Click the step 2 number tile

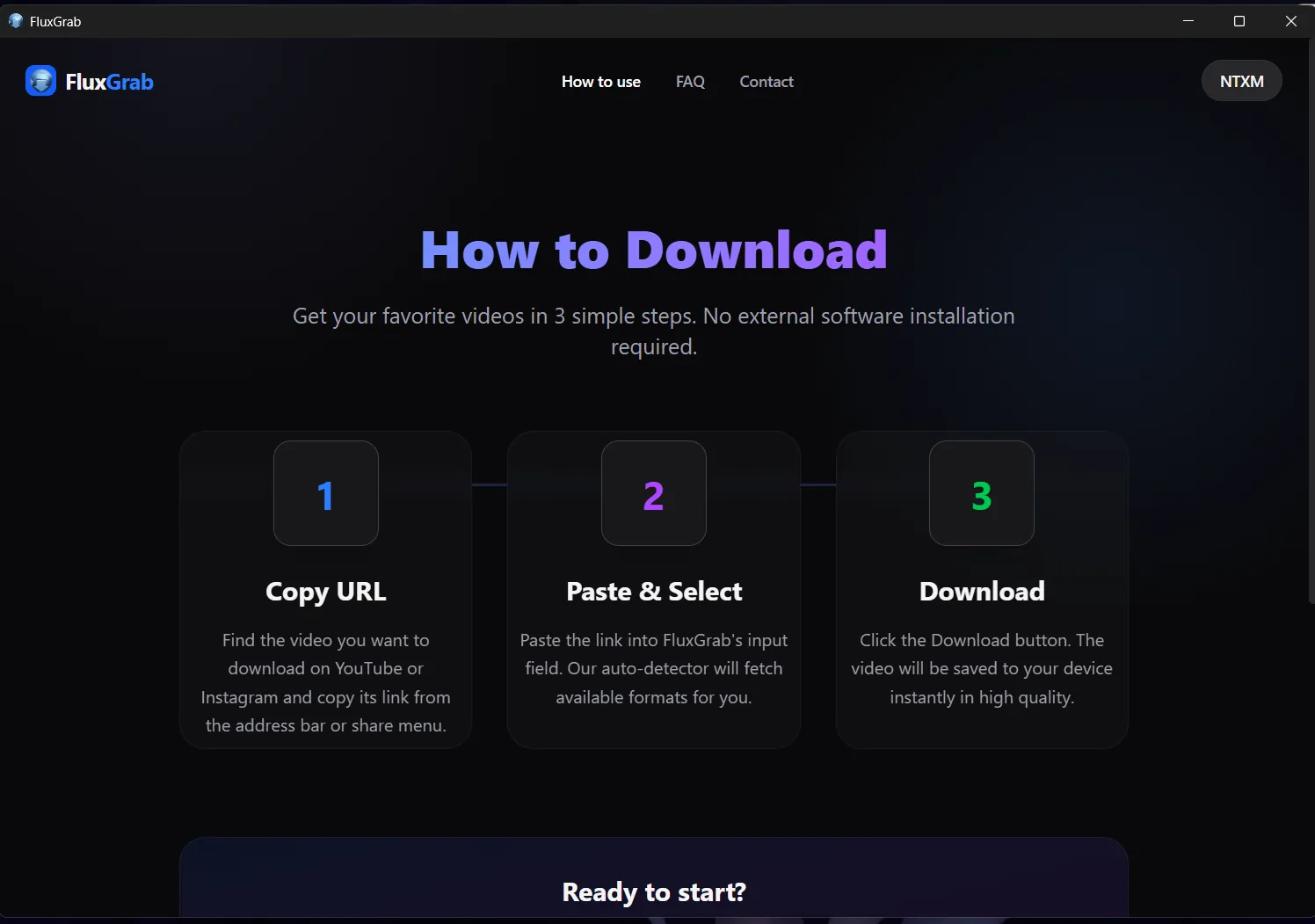(654, 493)
